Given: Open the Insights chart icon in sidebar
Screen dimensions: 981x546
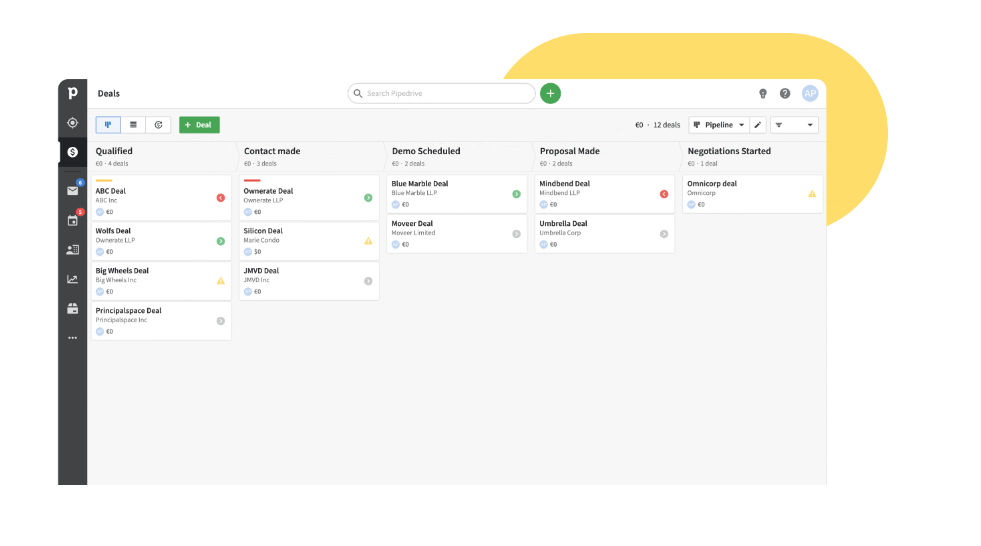Looking at the screenshot, I should (72, 280).
